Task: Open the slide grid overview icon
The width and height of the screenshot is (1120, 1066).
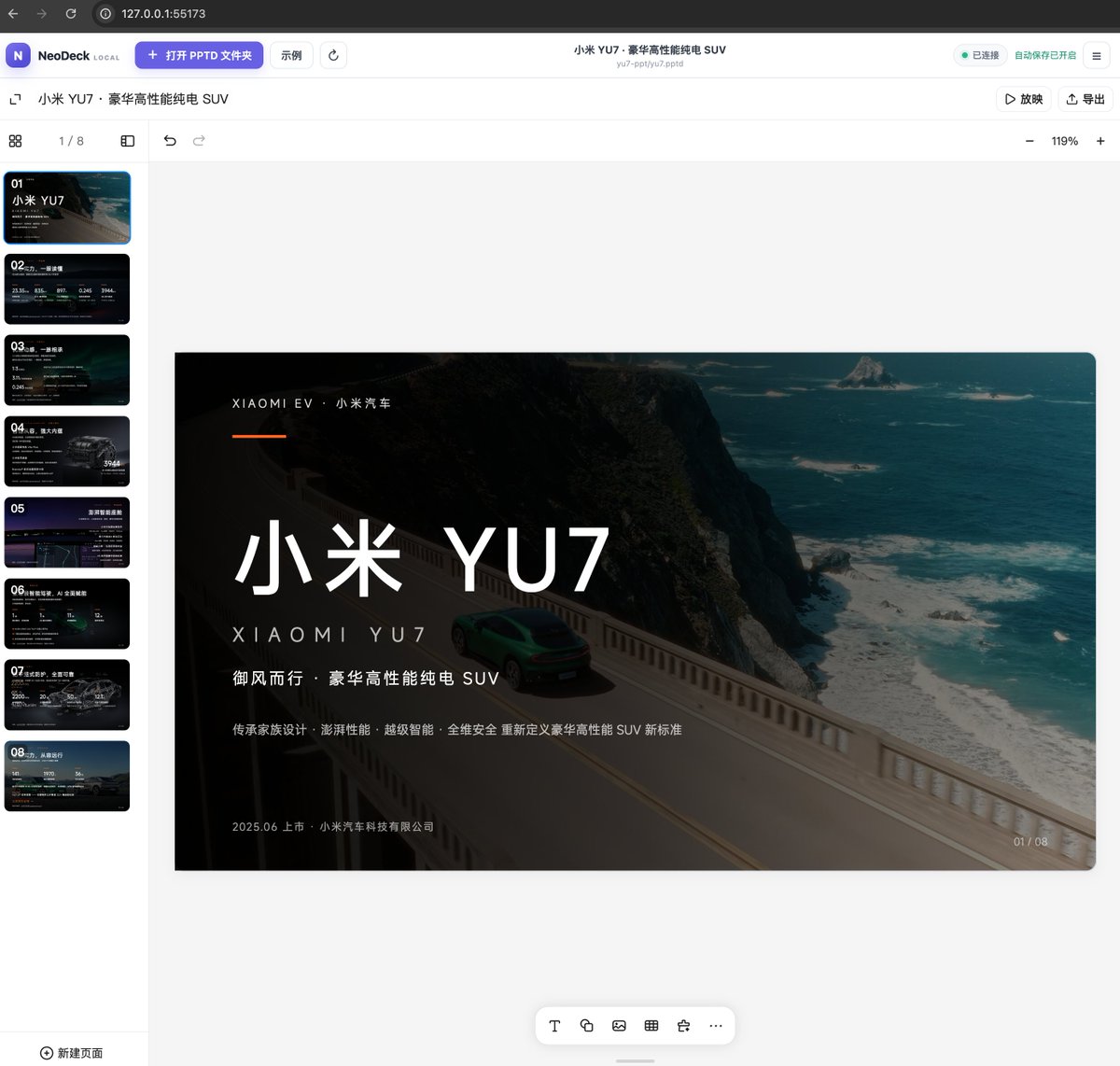Action: pos(15,141)
